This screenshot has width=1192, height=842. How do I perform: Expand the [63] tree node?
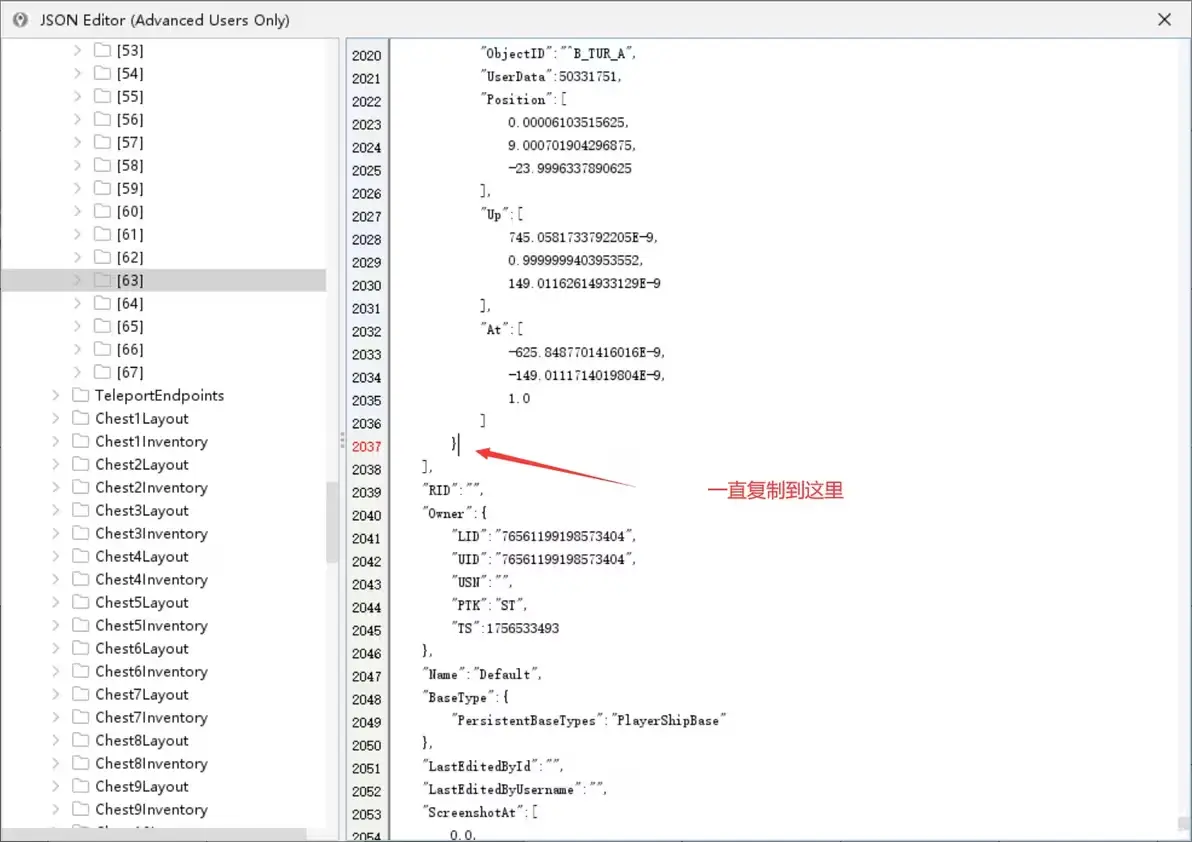[77, 280]
